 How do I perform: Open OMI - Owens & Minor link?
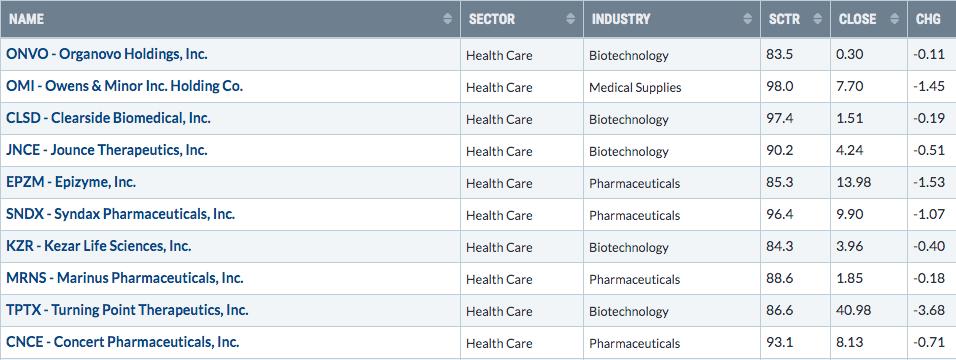click(x=124, y=86)
